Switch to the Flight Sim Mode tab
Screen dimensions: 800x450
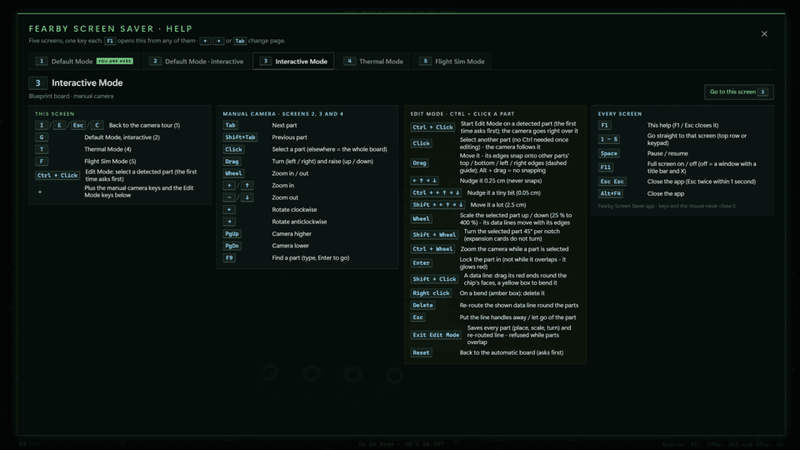pyautogui.click(x=452, y=61)
